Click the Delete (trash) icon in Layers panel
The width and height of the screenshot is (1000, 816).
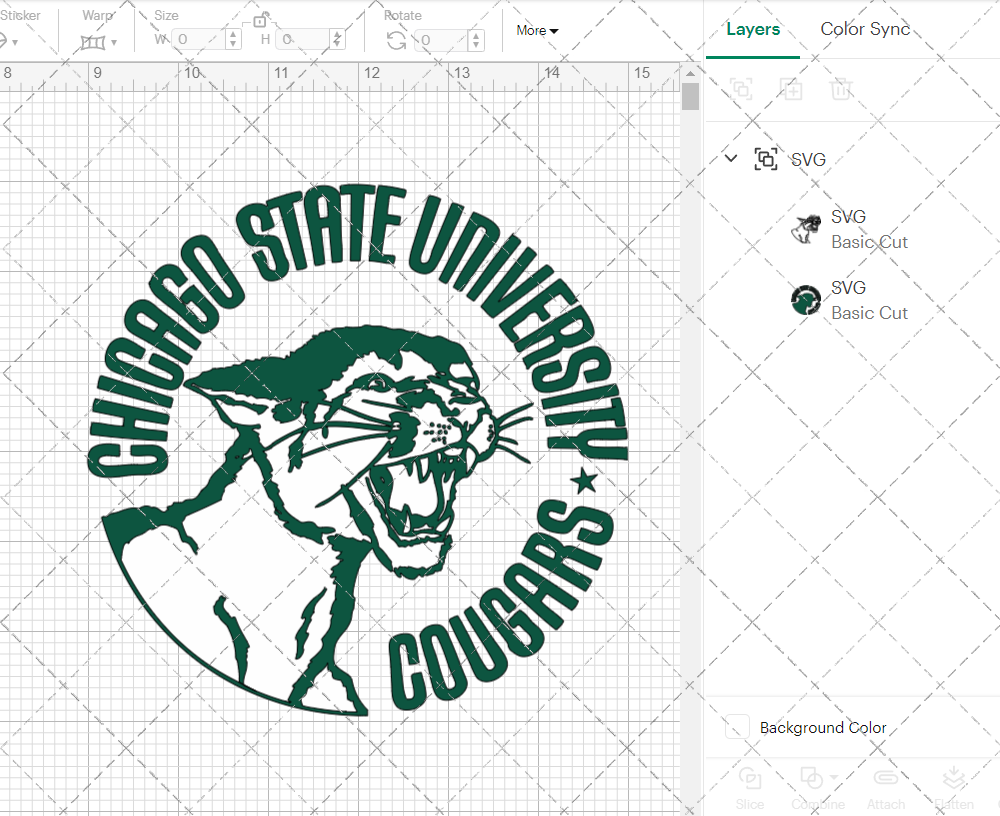tap(841, 89)
